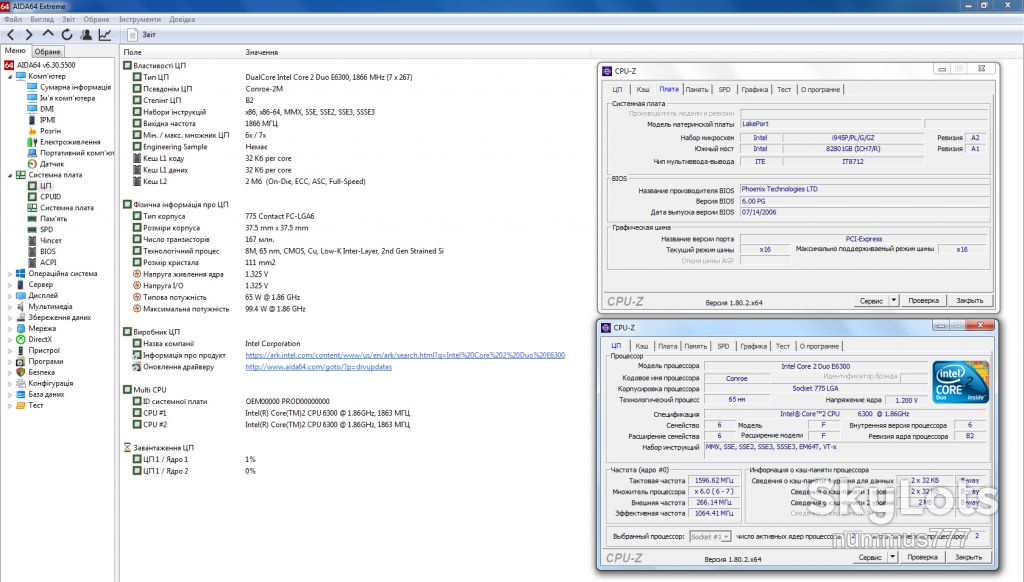
Task: Open Графика tab in CPU-Z processor window
Action: click(754, 346)
